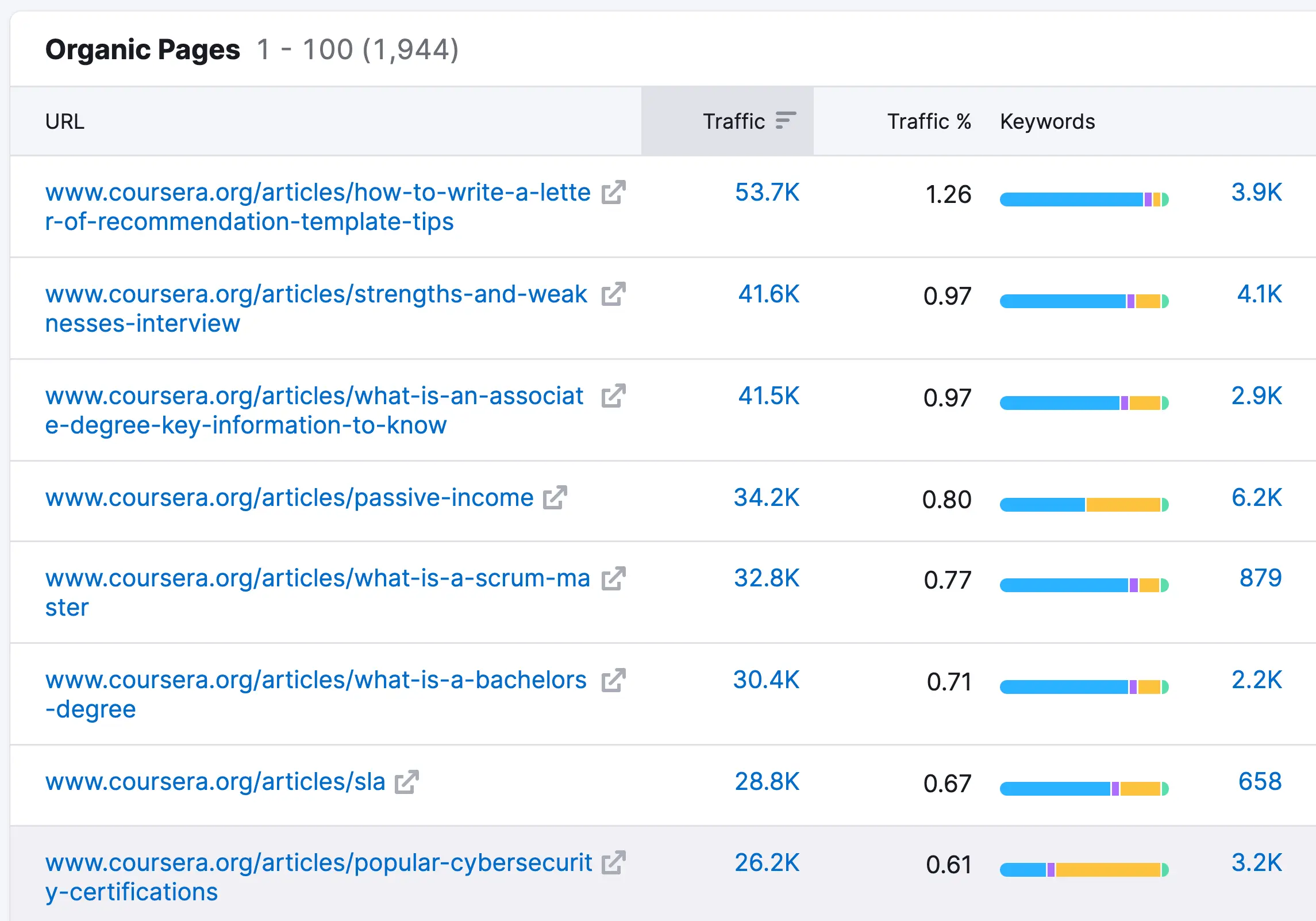1316x921 pixels.
Task: Click the 879 keywords count
Action: point(1260,578)
